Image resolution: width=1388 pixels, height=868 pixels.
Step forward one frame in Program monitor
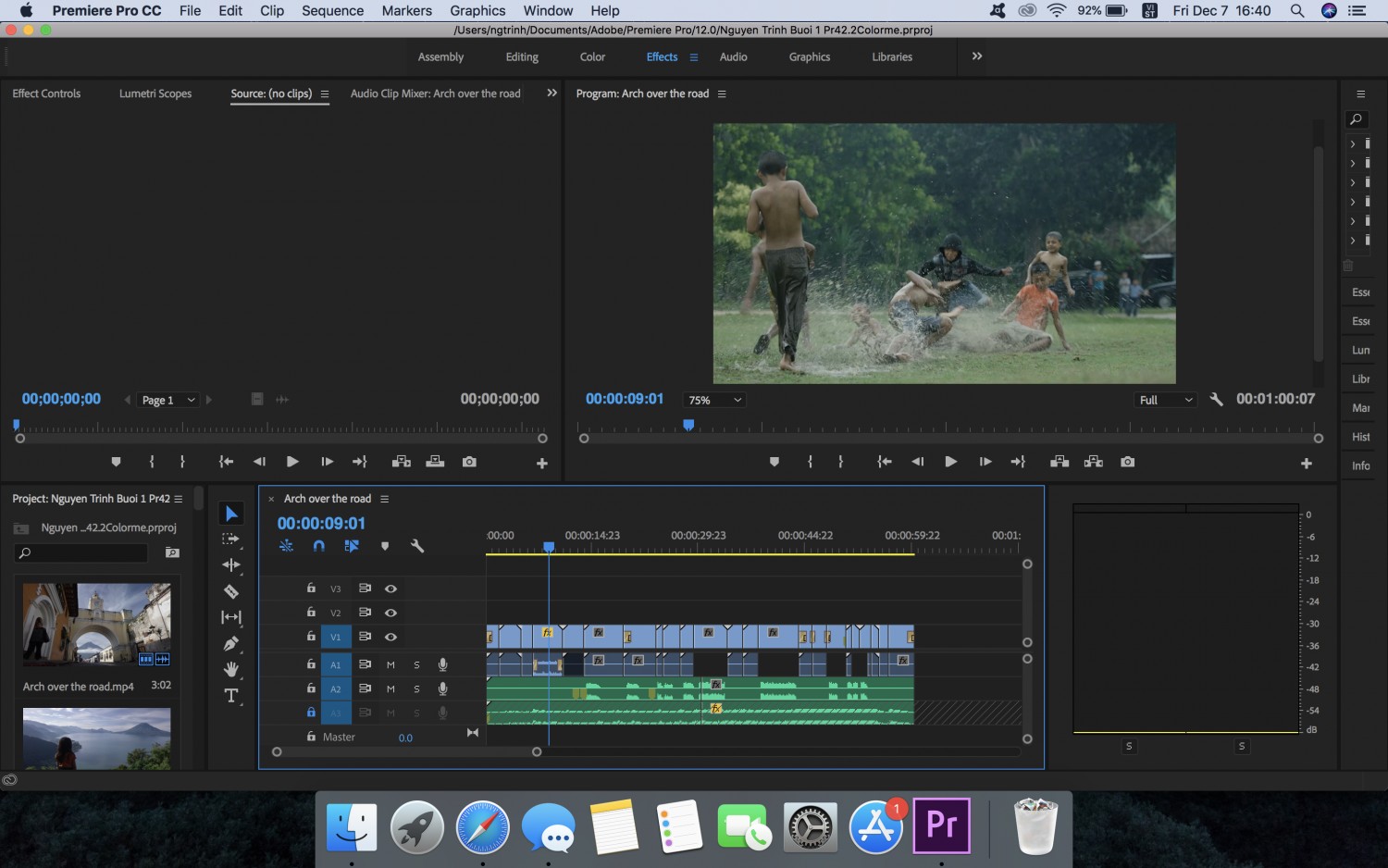[x=985, y=462]
